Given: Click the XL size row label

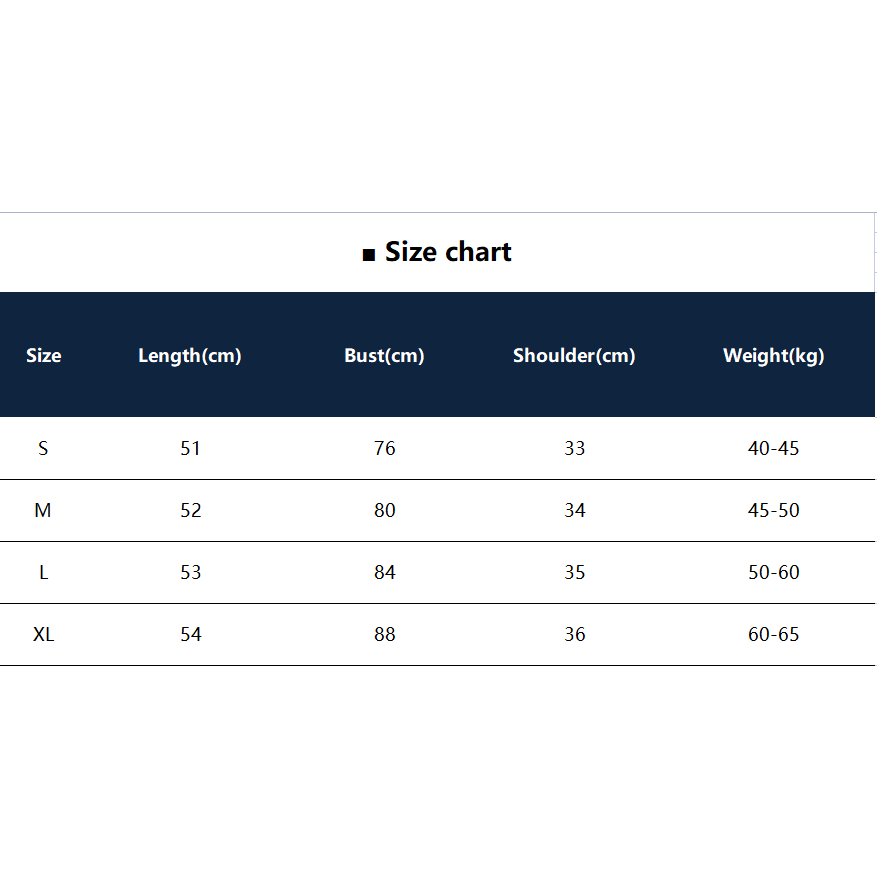Looking at the screenshot, I should coord(44,634).
